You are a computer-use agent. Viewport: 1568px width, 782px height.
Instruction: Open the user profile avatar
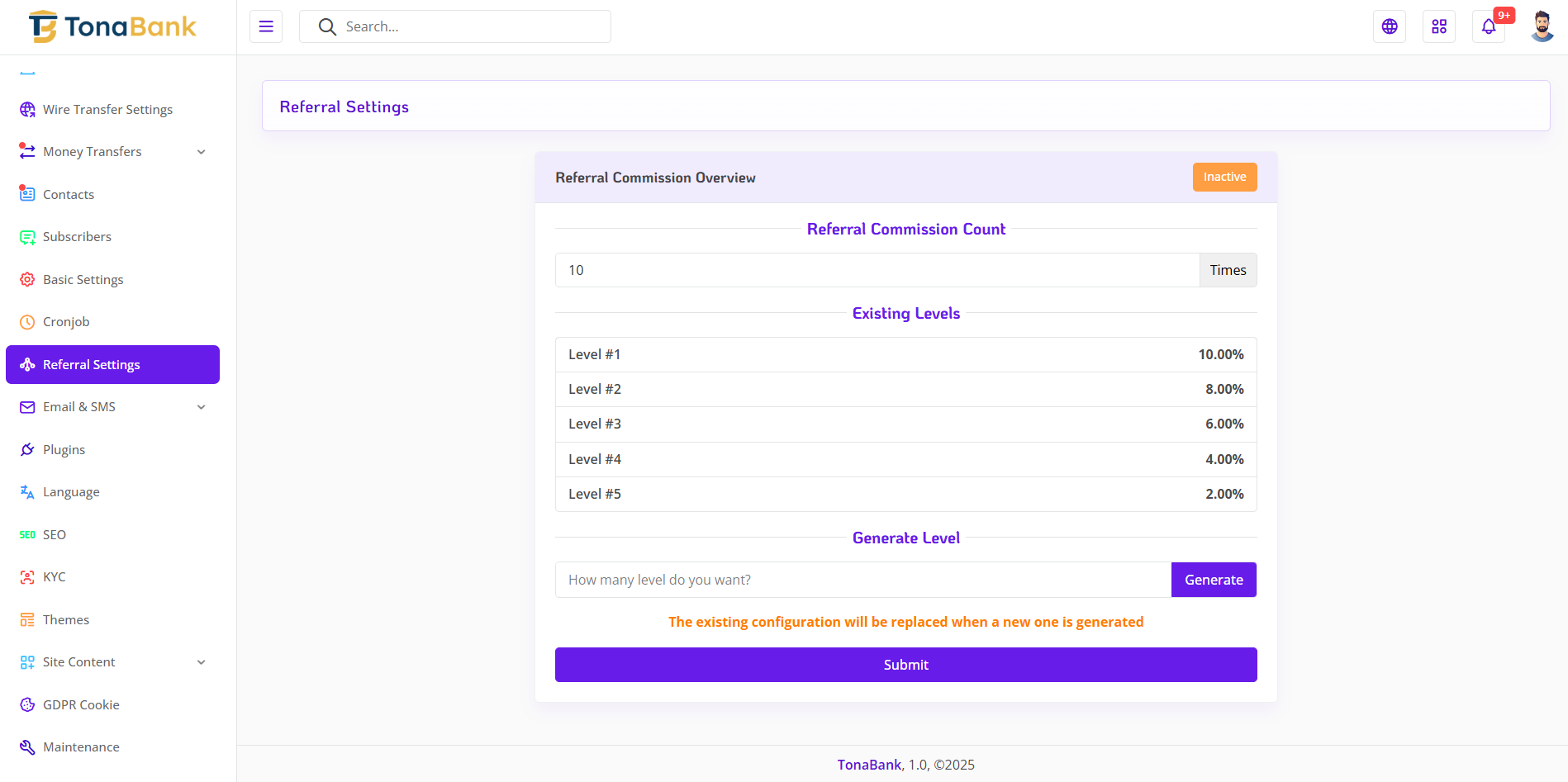(1542, 26)
